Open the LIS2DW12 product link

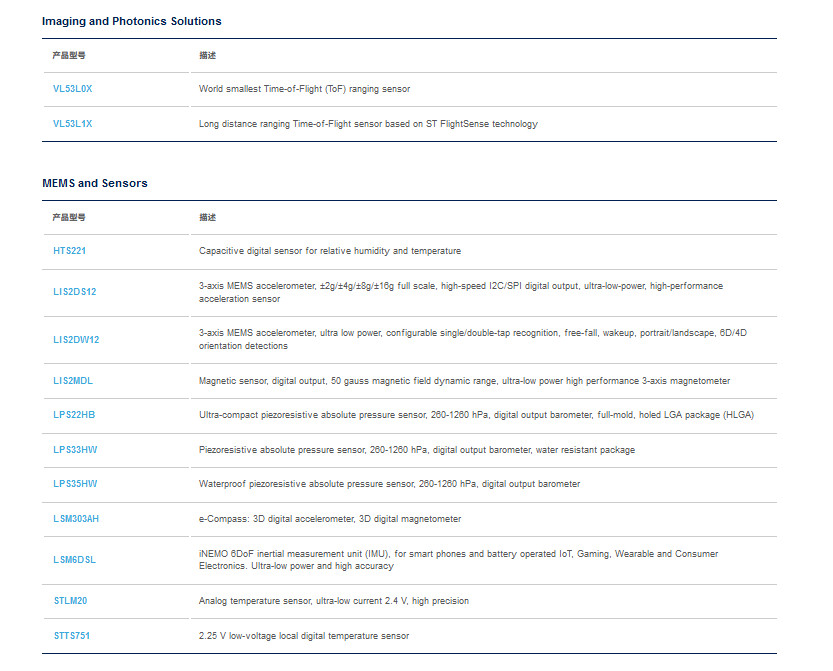click(x=76, y=339)
